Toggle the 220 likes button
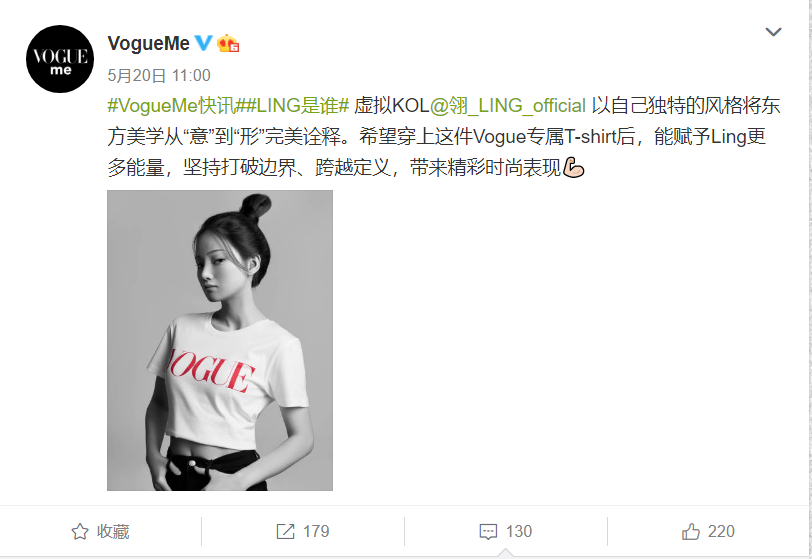 (708, 532)
